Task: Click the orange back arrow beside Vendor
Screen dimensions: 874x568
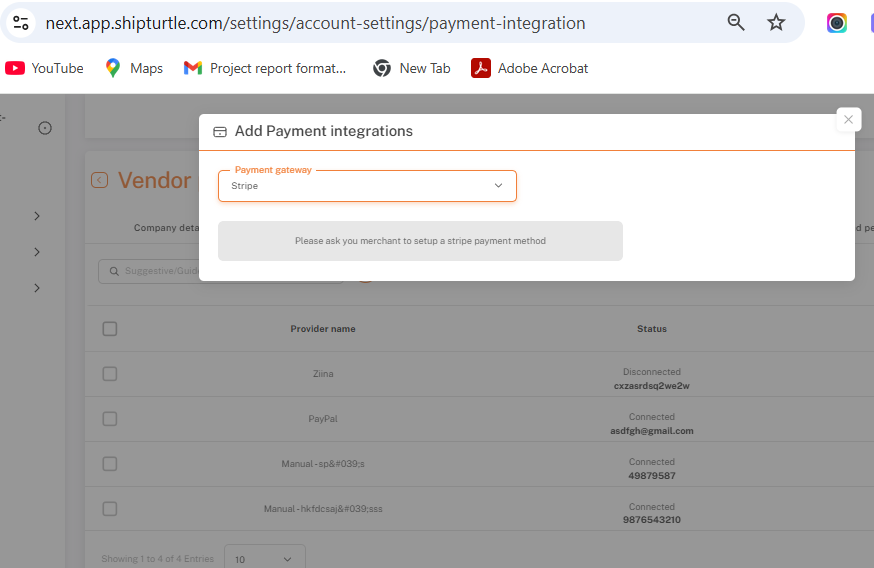Action: [99, 180]
